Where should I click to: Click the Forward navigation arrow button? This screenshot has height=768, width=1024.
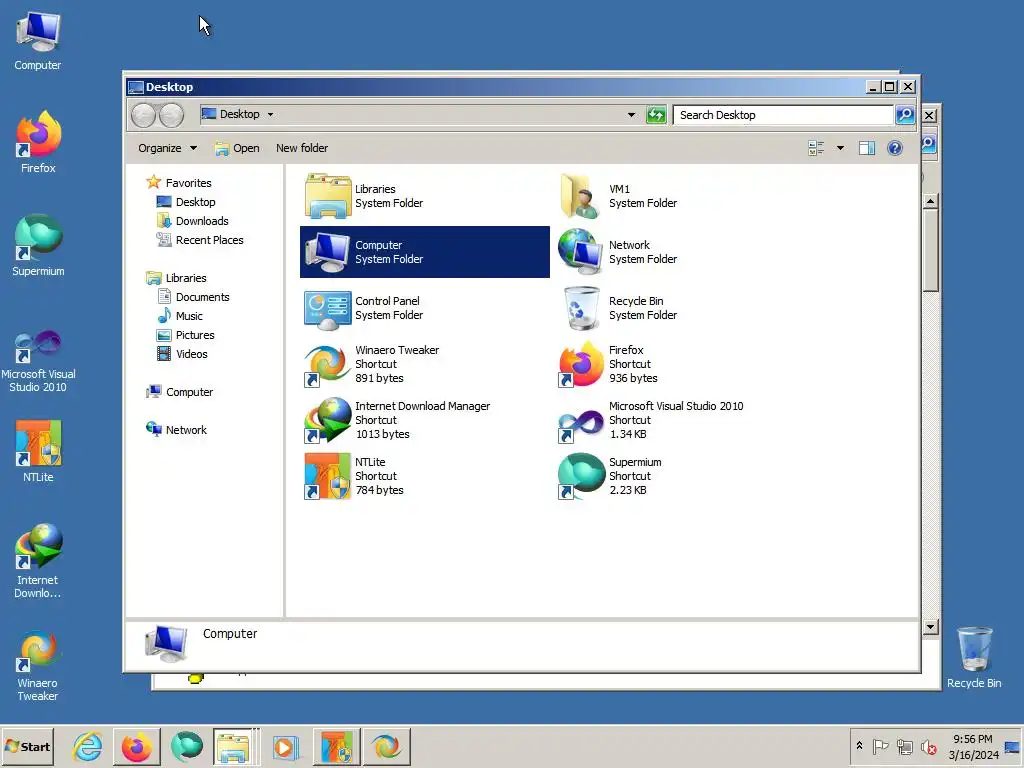tap(171, 115)
